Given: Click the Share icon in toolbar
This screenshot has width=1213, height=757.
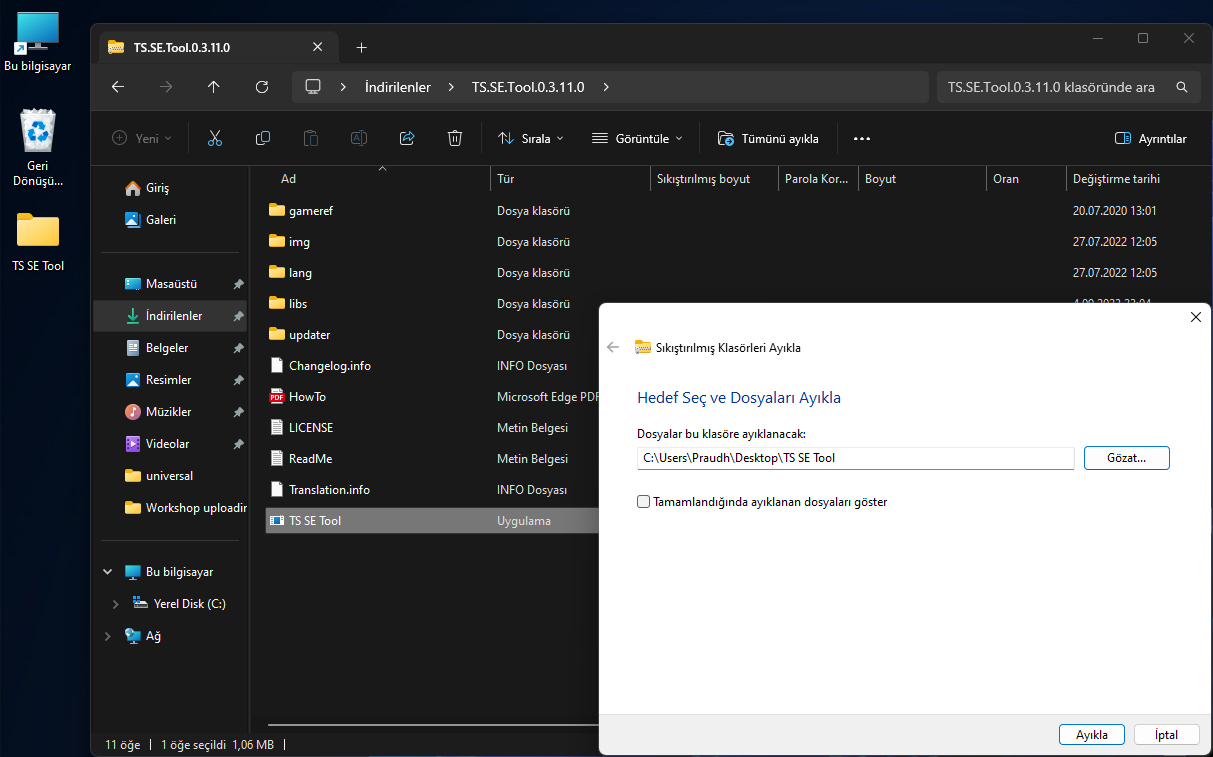Looking at the screenshot, I should tap(407, 139).
